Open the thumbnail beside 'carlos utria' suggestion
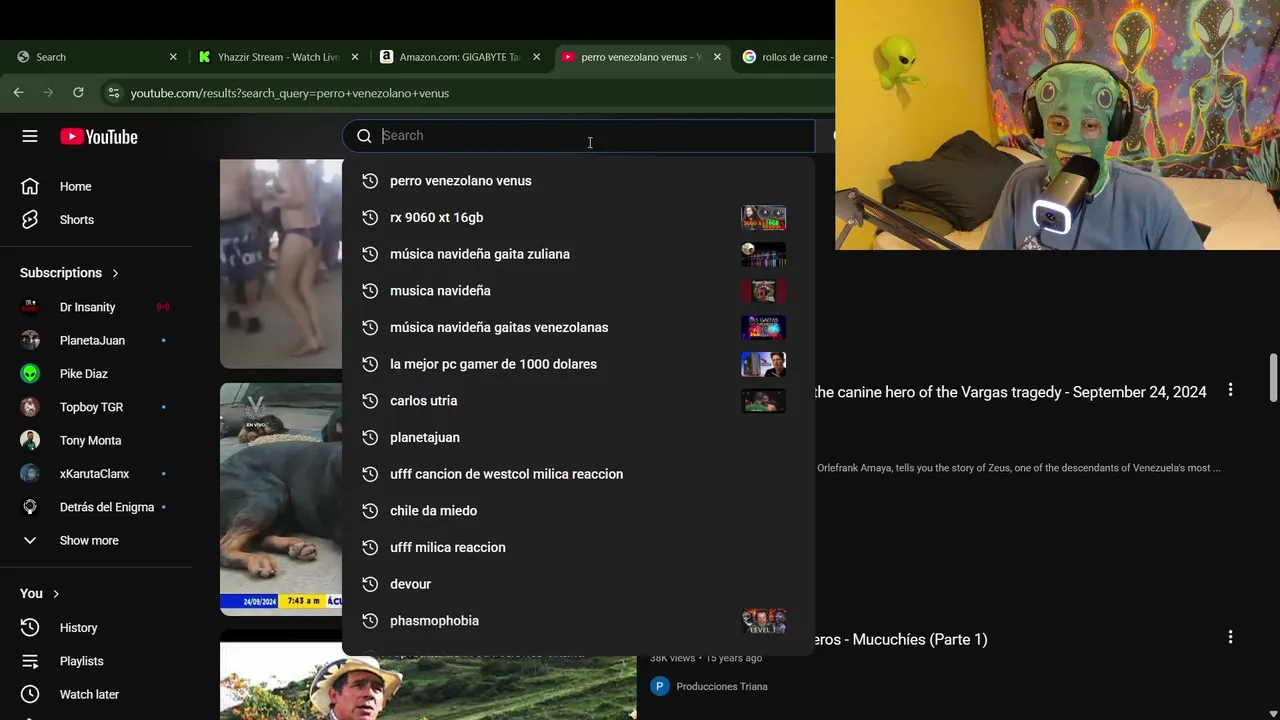Image resolution: width=1280 pixels, height=720 pixels. point(763,401)
